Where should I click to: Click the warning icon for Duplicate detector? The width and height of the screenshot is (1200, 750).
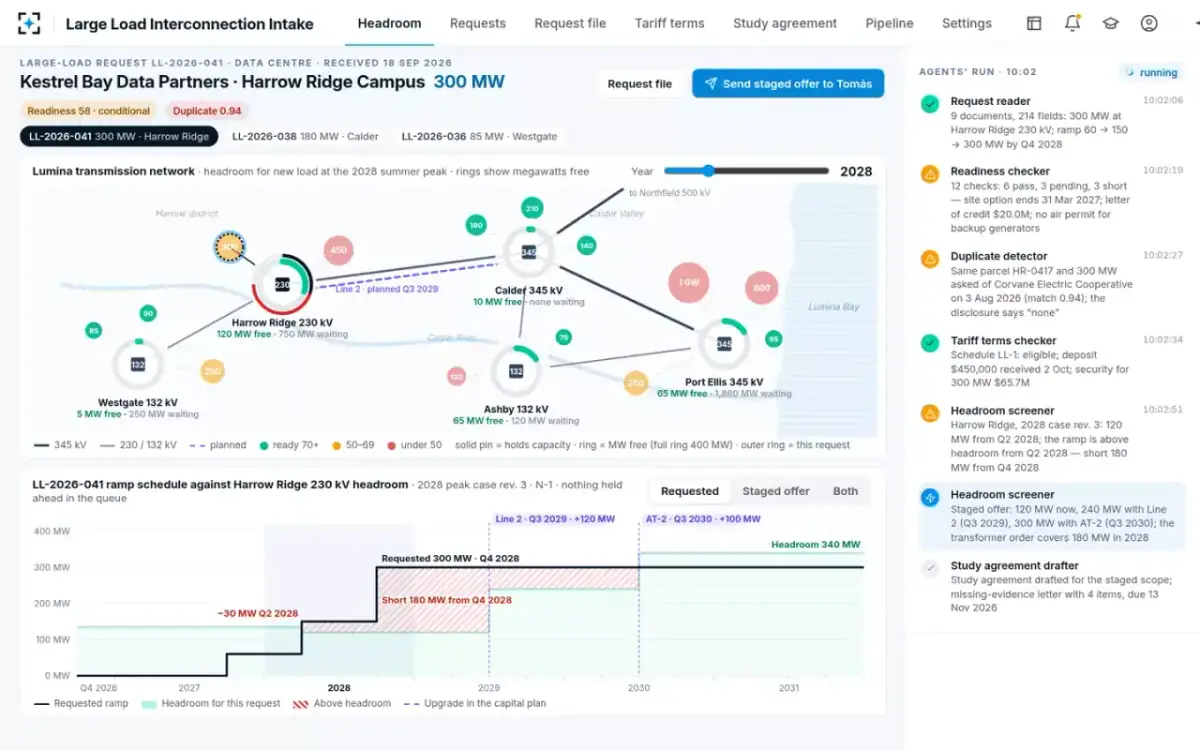pos(930,258)
